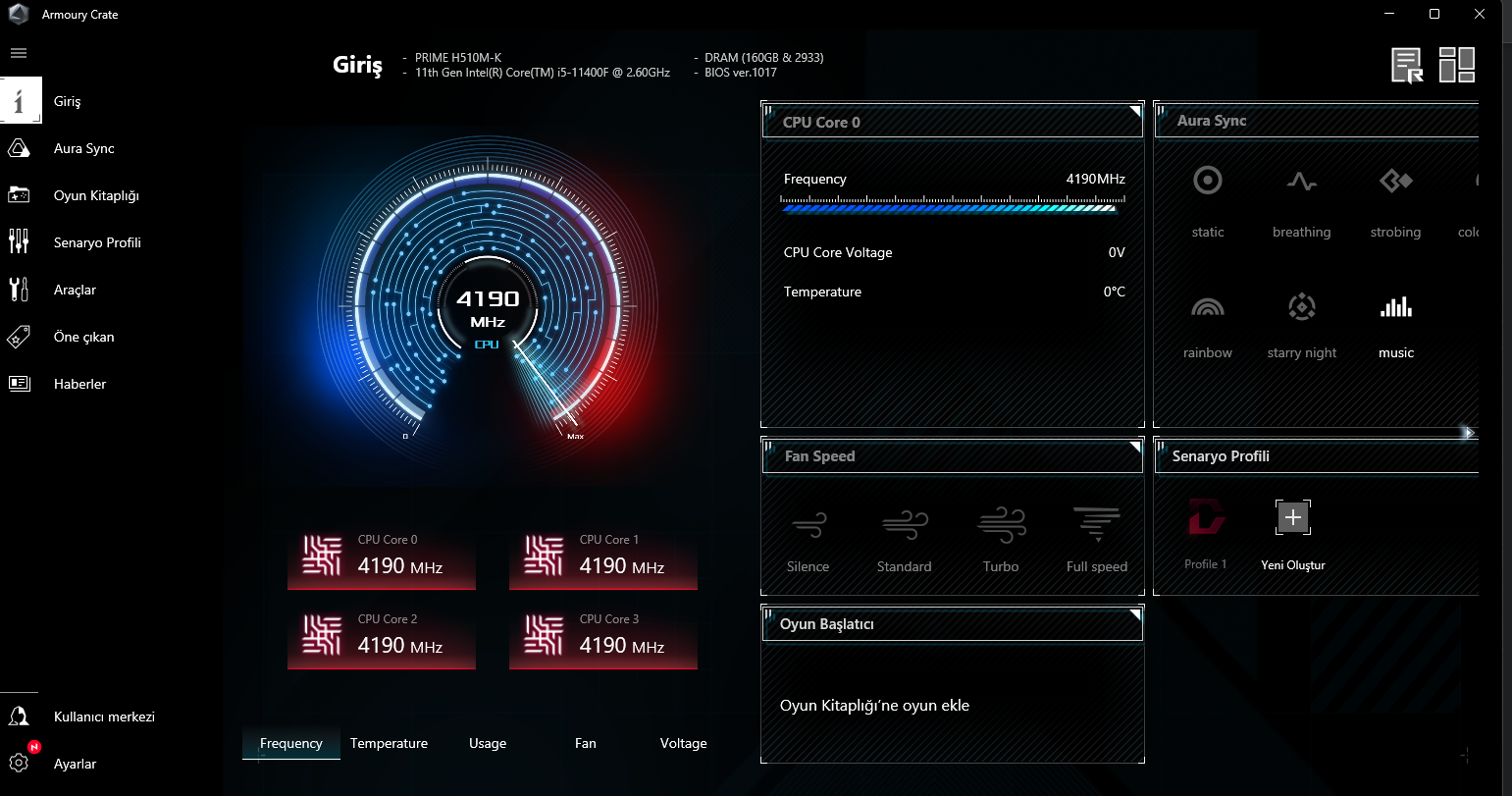Set fan speed to Standard
This screenshot has height=796, width=1512.
tap(905, 540)
